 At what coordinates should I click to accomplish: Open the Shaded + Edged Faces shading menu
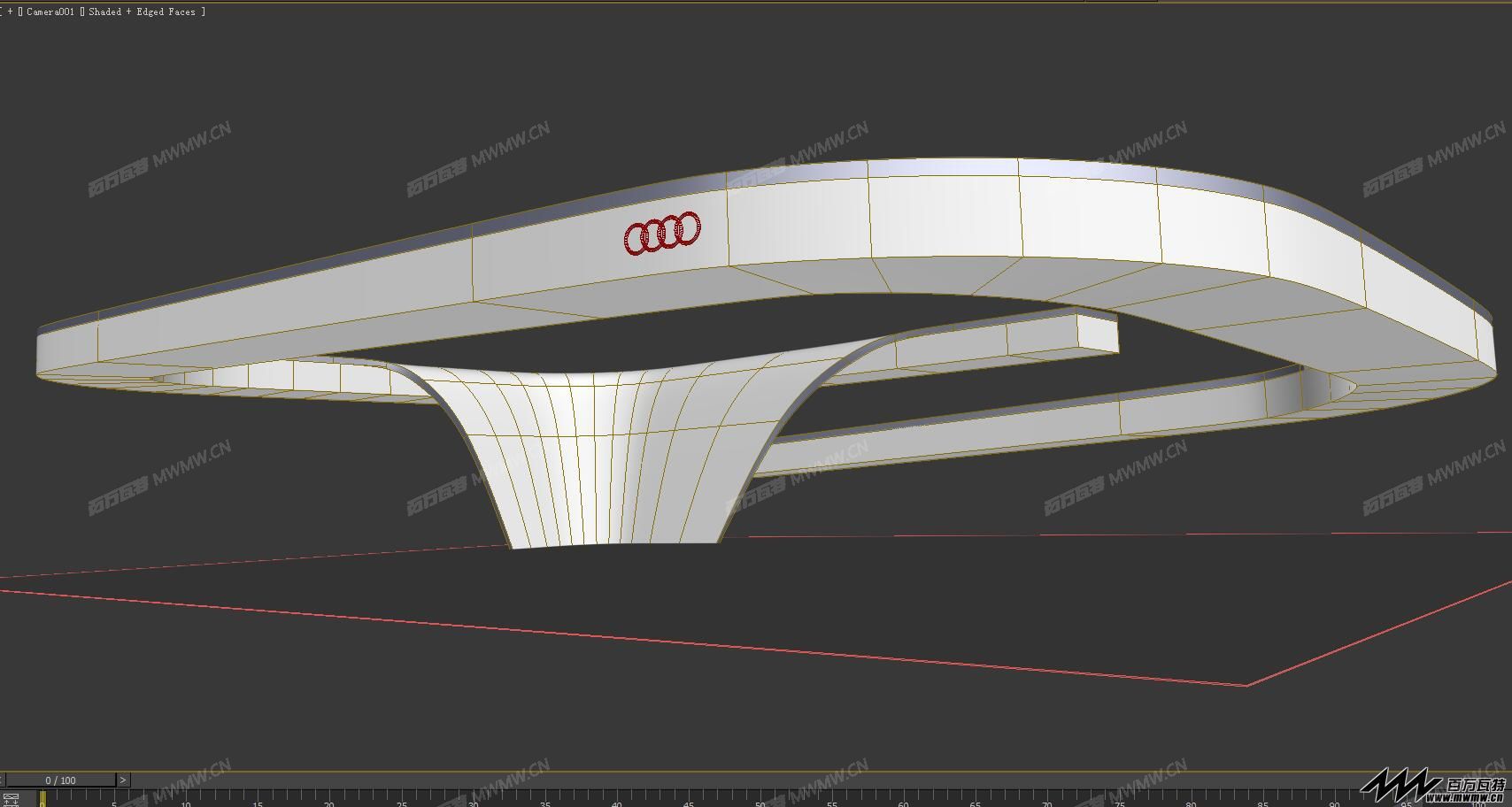pyautogui.click(x=142, y=12)
